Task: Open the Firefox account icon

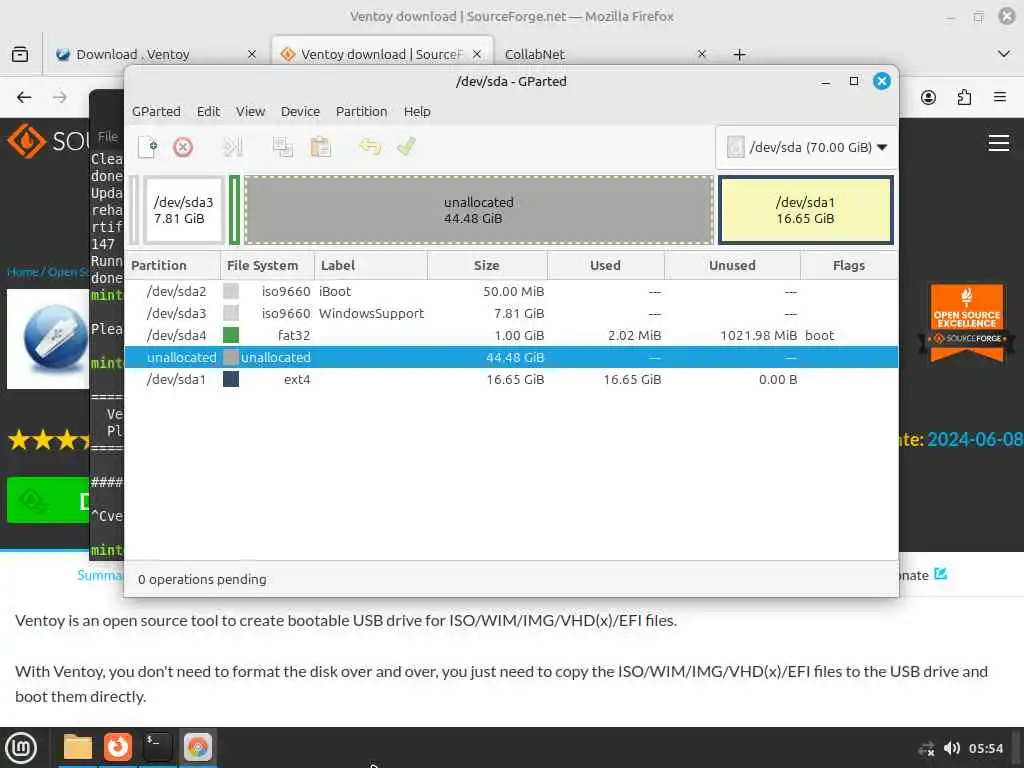Action: click(x=928, y=97)
